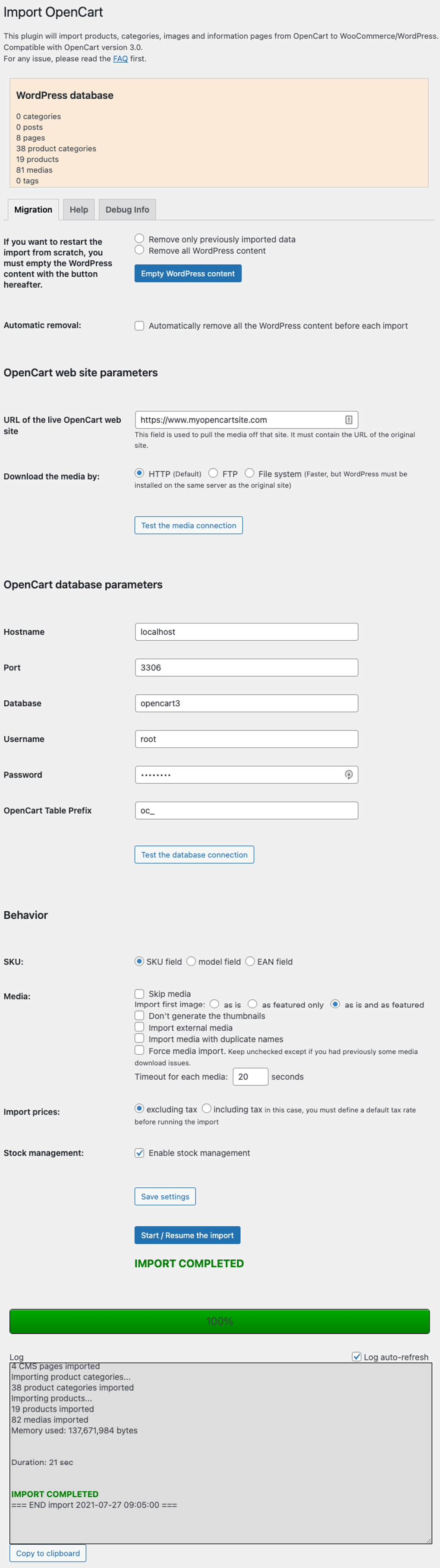Click Test the database connection button
Image resolution: width=440 pixels, height=1568 pixels.
194,855
